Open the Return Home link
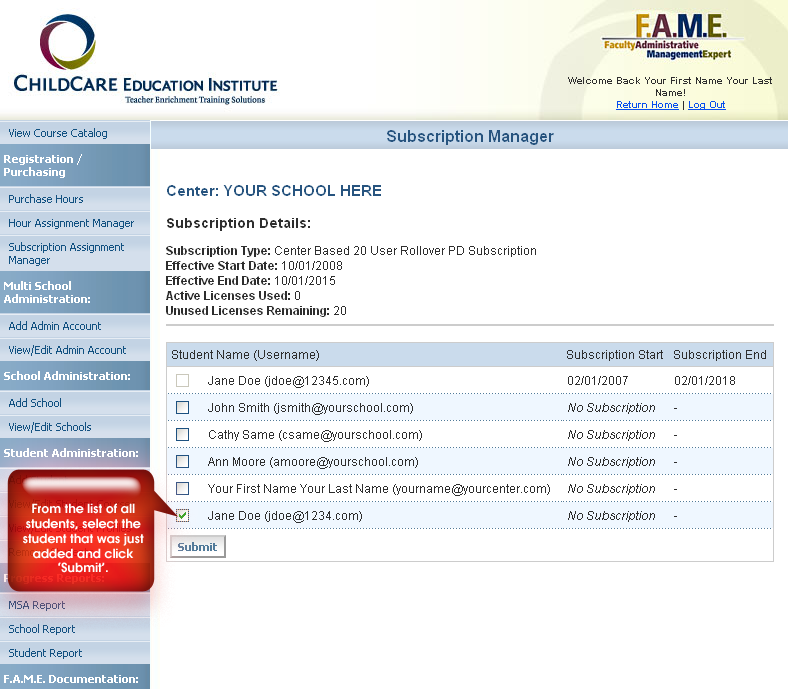The image size is (788, 689). pyautogui.click(x=647, y=105)
